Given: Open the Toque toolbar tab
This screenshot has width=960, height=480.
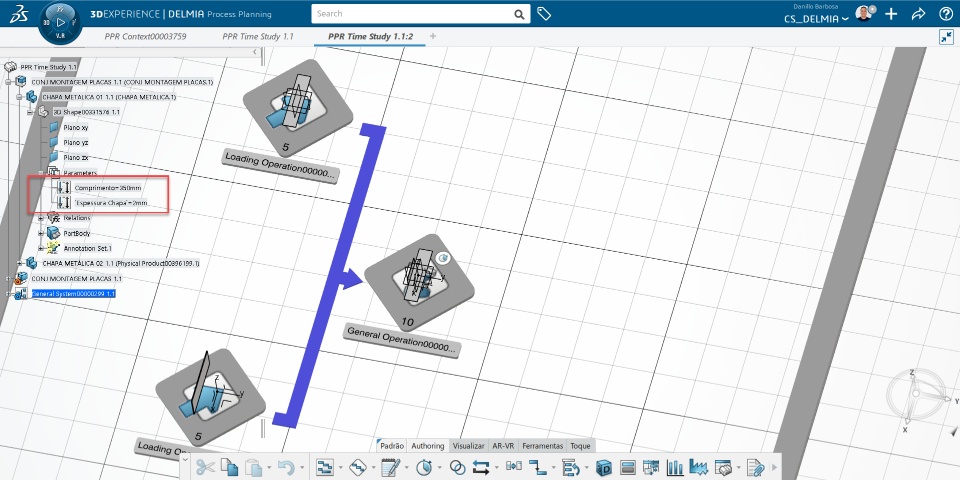Looking at the screenshot, I should coord(580,446).
